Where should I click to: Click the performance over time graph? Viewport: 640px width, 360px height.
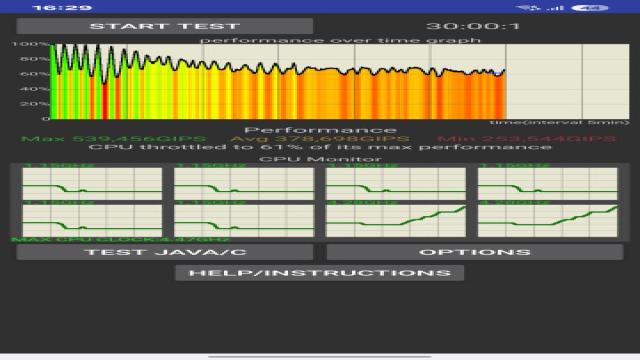[x=340, y=81]
